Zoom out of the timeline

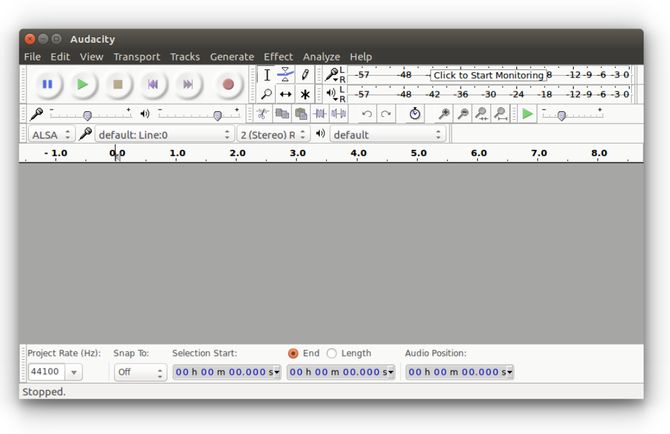point(463,114)
